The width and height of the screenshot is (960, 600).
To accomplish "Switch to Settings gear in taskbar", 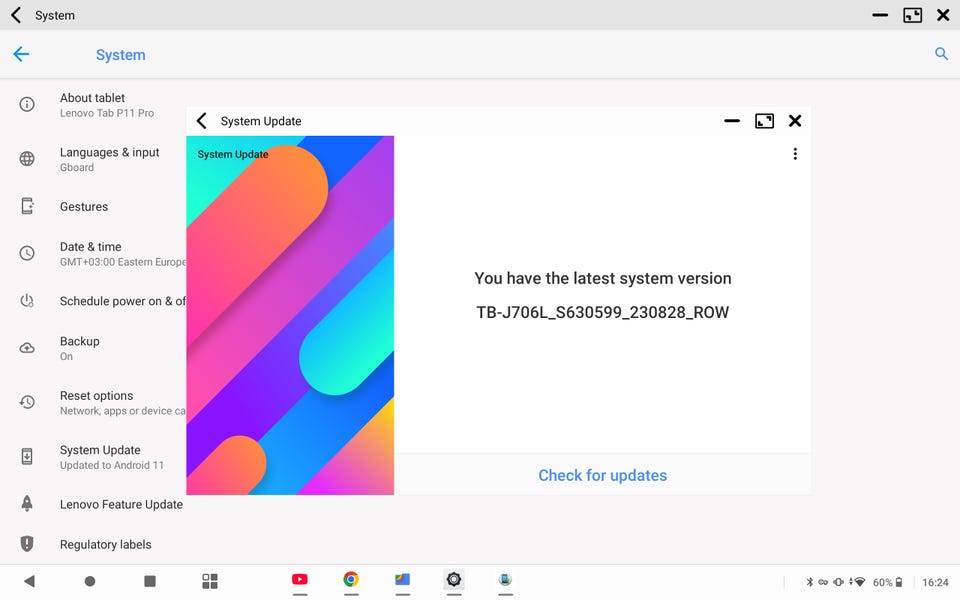I will click(454, 579).
